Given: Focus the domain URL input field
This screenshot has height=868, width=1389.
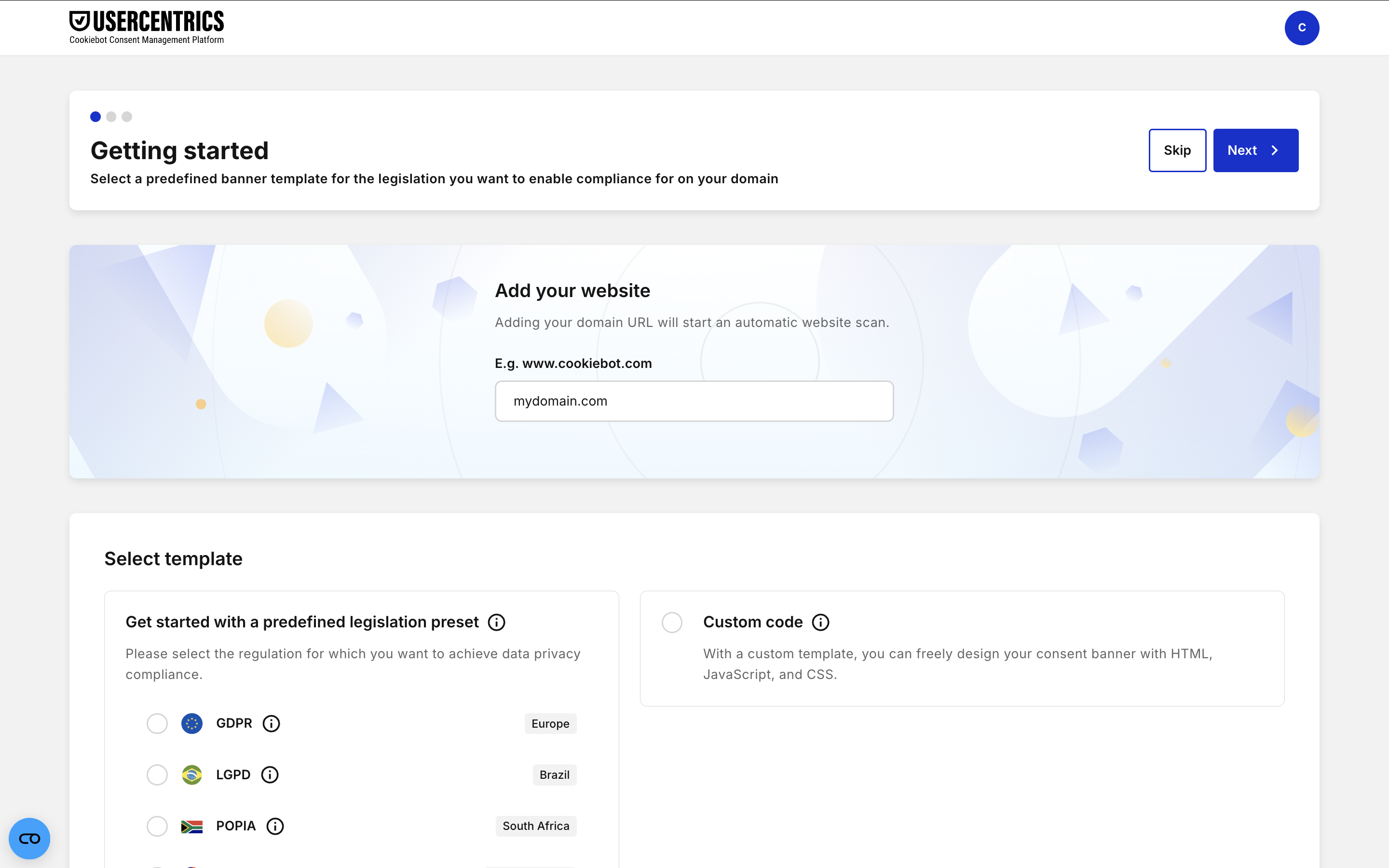Looking at the screenshot, I should (694, 401).
